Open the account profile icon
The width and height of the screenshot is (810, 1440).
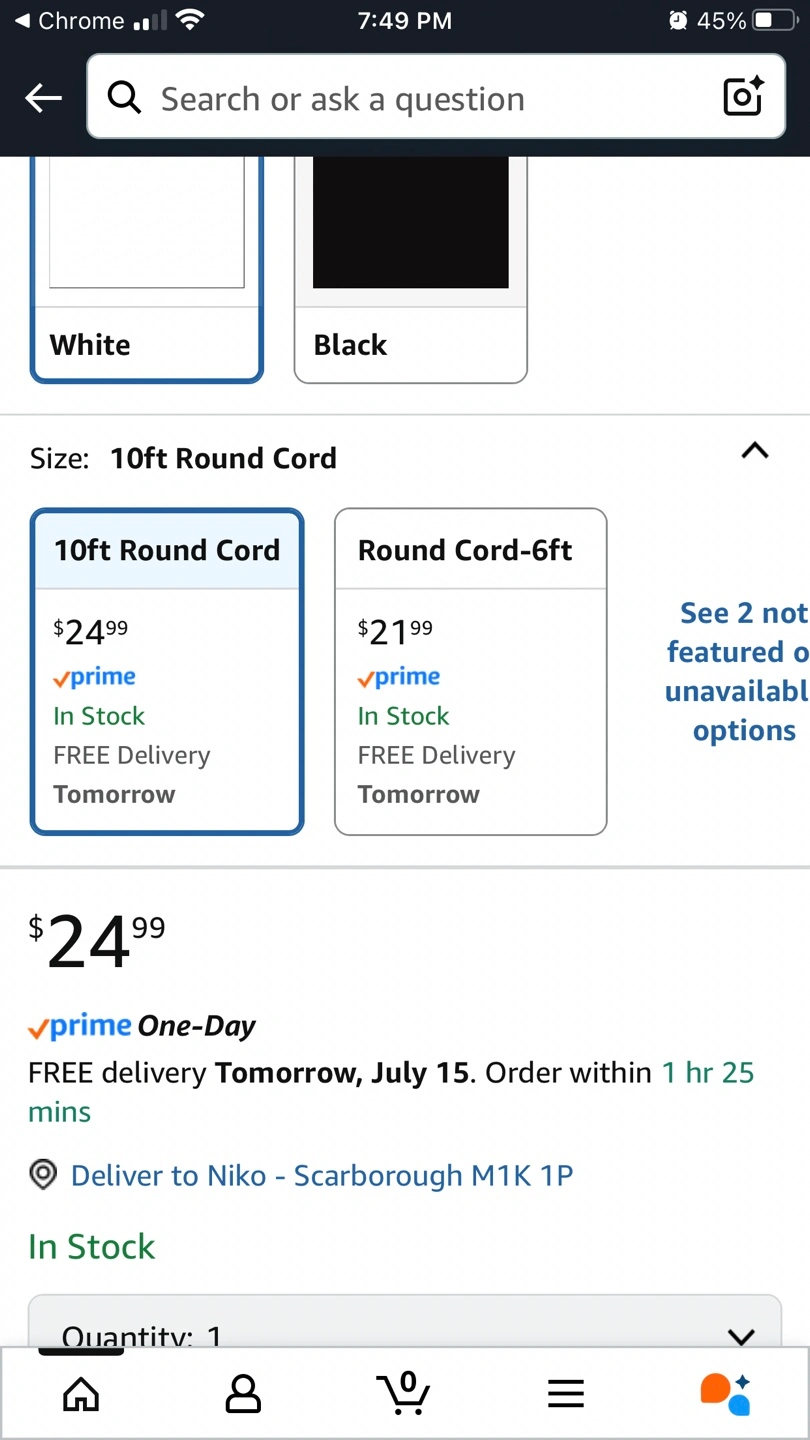pyautogui.click(x=243, y=1393)
